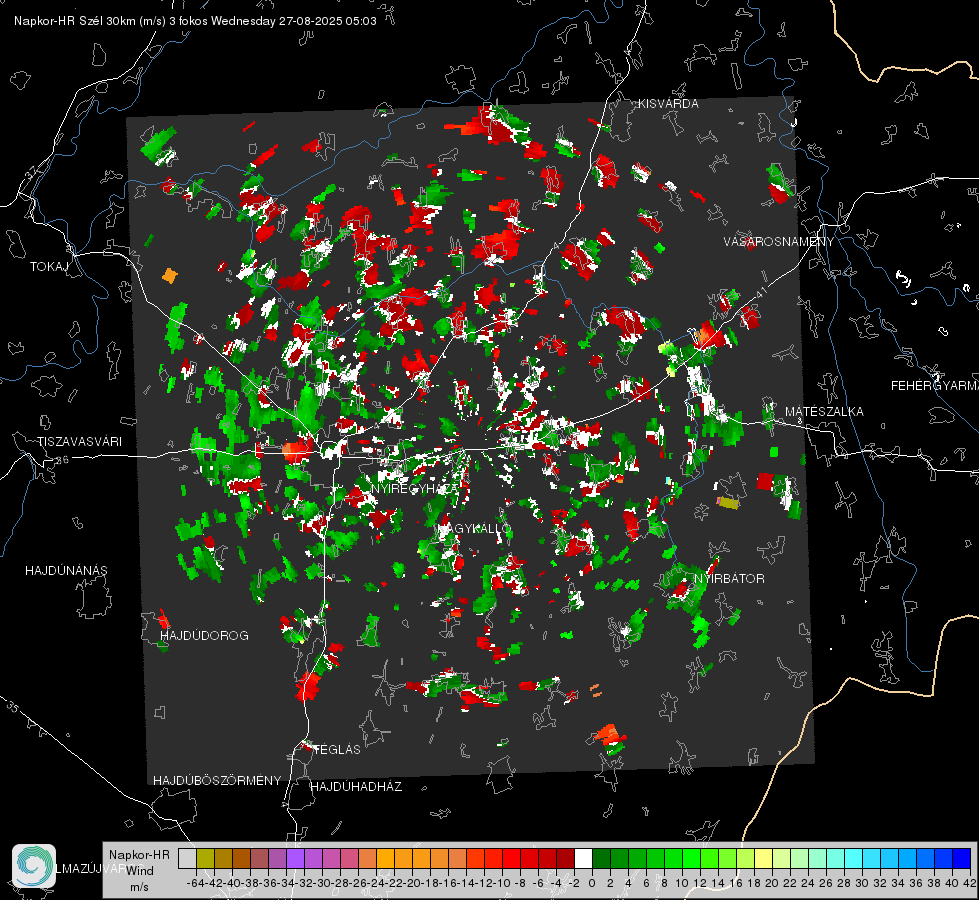The height and width of the screenshot is (900, 979).
Task: Click the isolated orange echo east of Tokaj
Action: [x=170, y=275]
